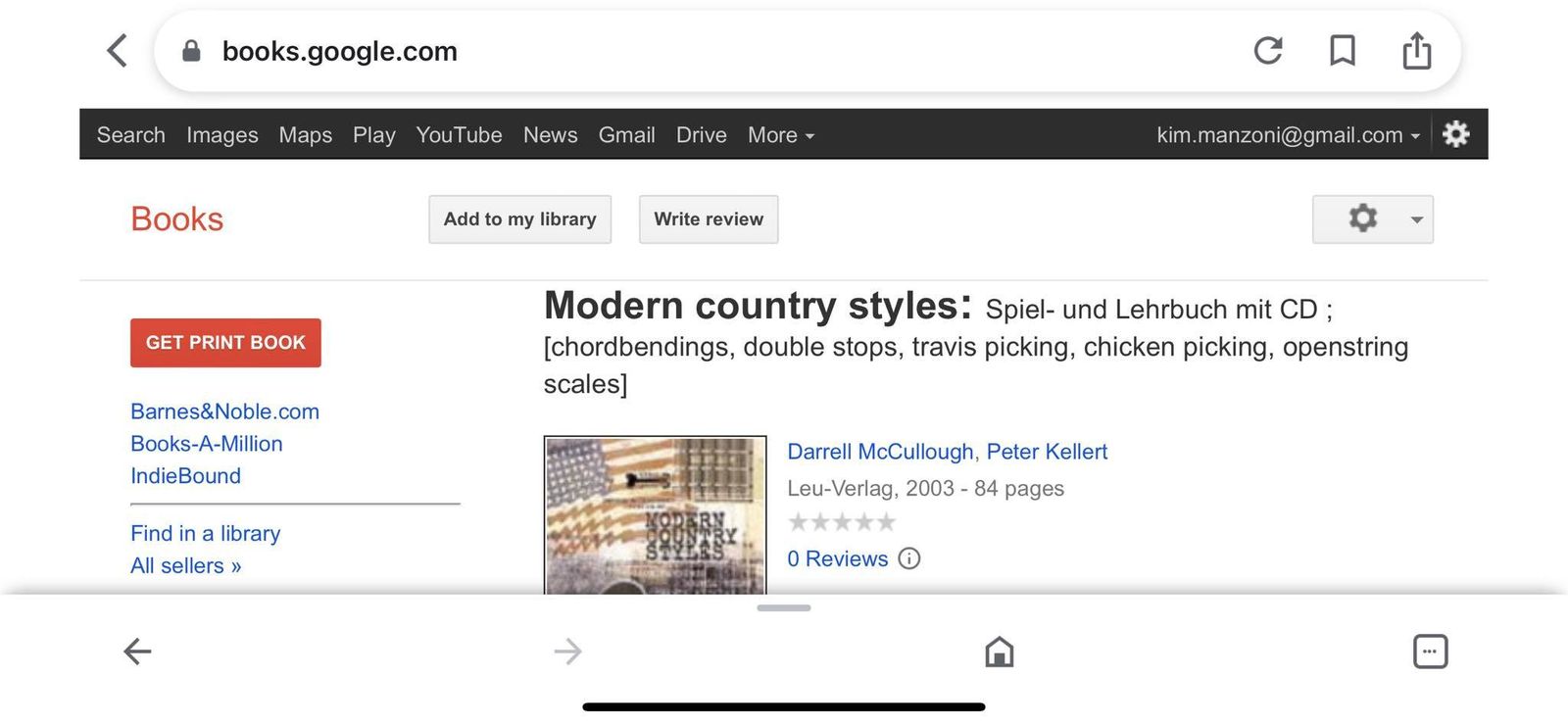The image size is (1568, 725).
Task: Click the Google bar settings gear icon
Action: pos(1456,134)
